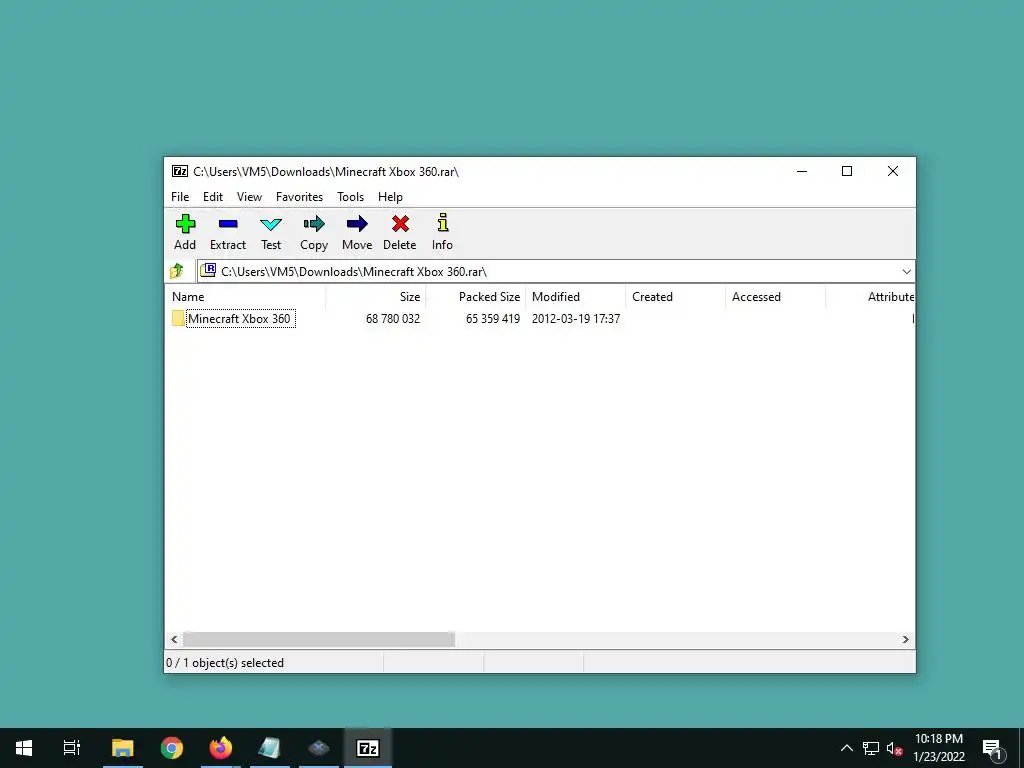Open the Tools menu
The height and width of the screenshot is (768, 1024).
click(350, 197)
